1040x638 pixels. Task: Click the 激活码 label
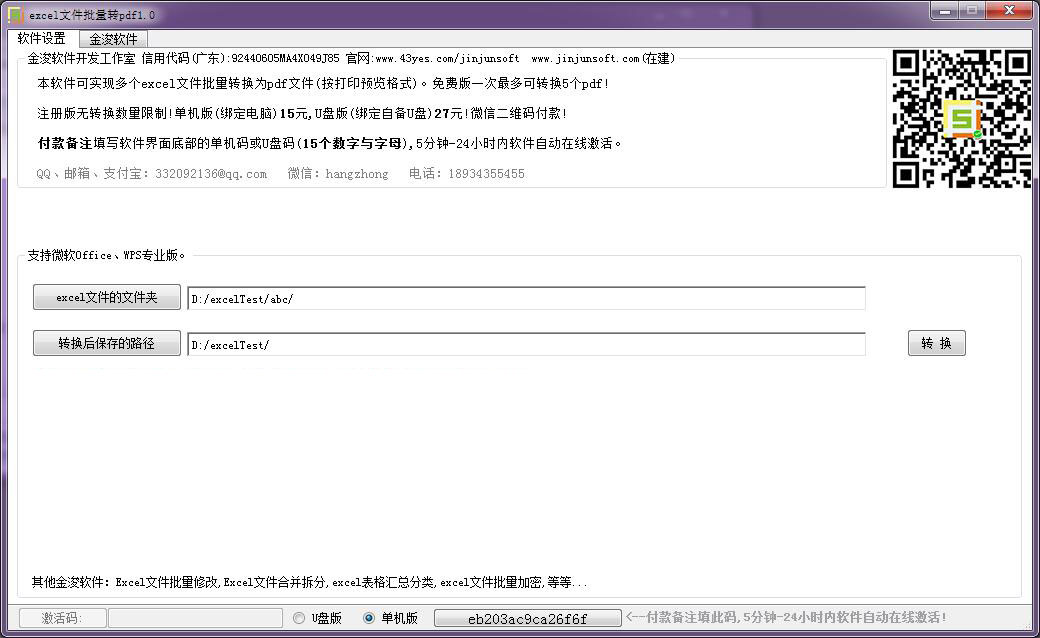coord(62,618)
